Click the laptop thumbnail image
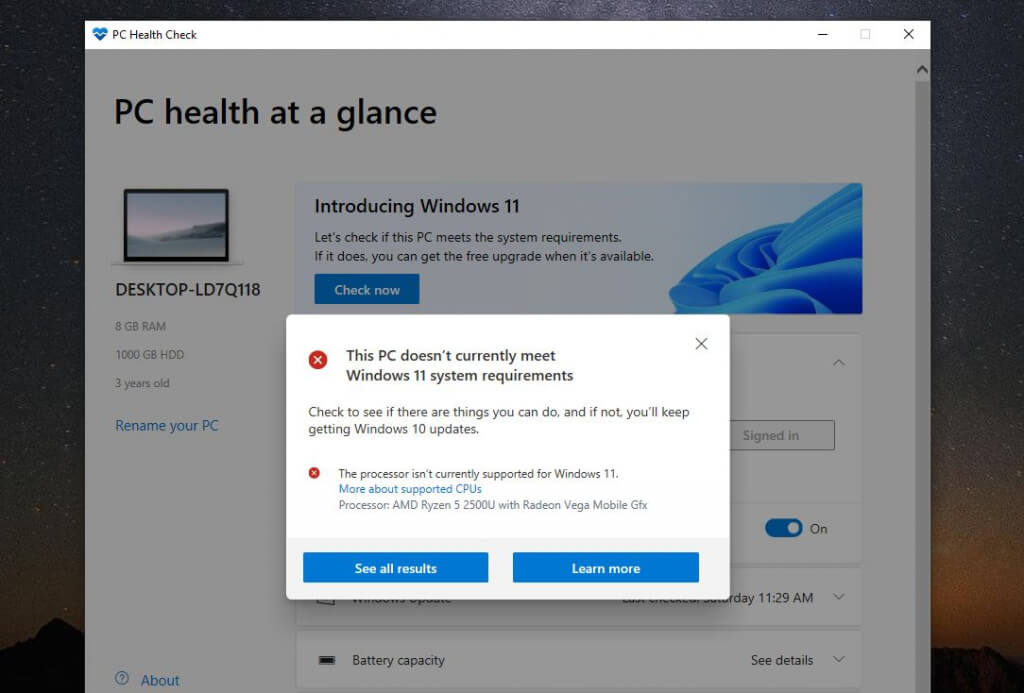Viewport: 1024px width, 693px height. 176,225
